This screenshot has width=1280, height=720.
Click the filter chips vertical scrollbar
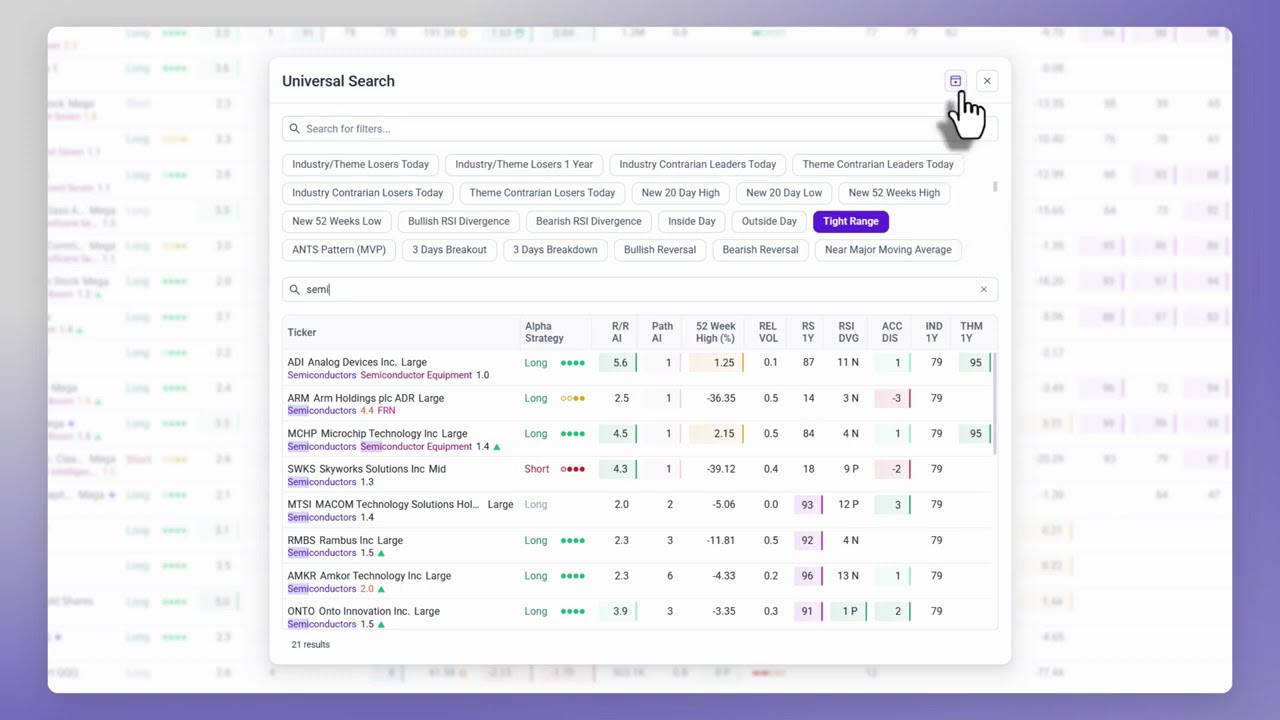(x=995, y=187)
